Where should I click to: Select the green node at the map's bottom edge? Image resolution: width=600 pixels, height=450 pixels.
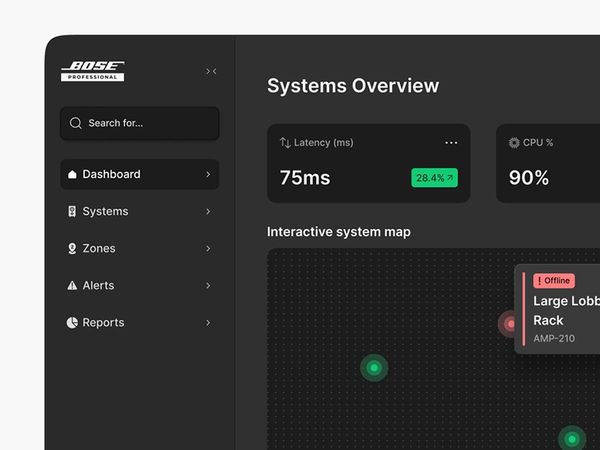572,439
